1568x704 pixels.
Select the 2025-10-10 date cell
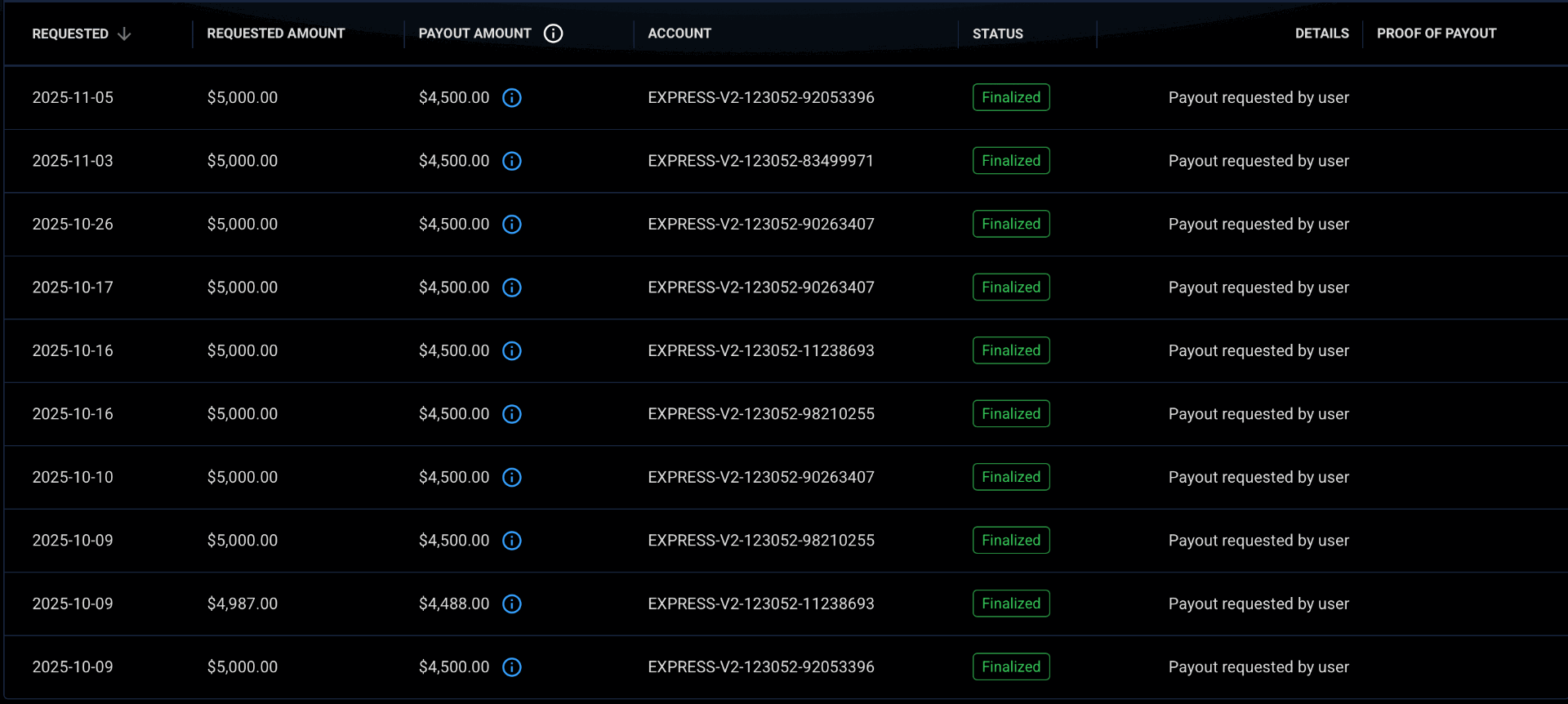coord(73,478)
